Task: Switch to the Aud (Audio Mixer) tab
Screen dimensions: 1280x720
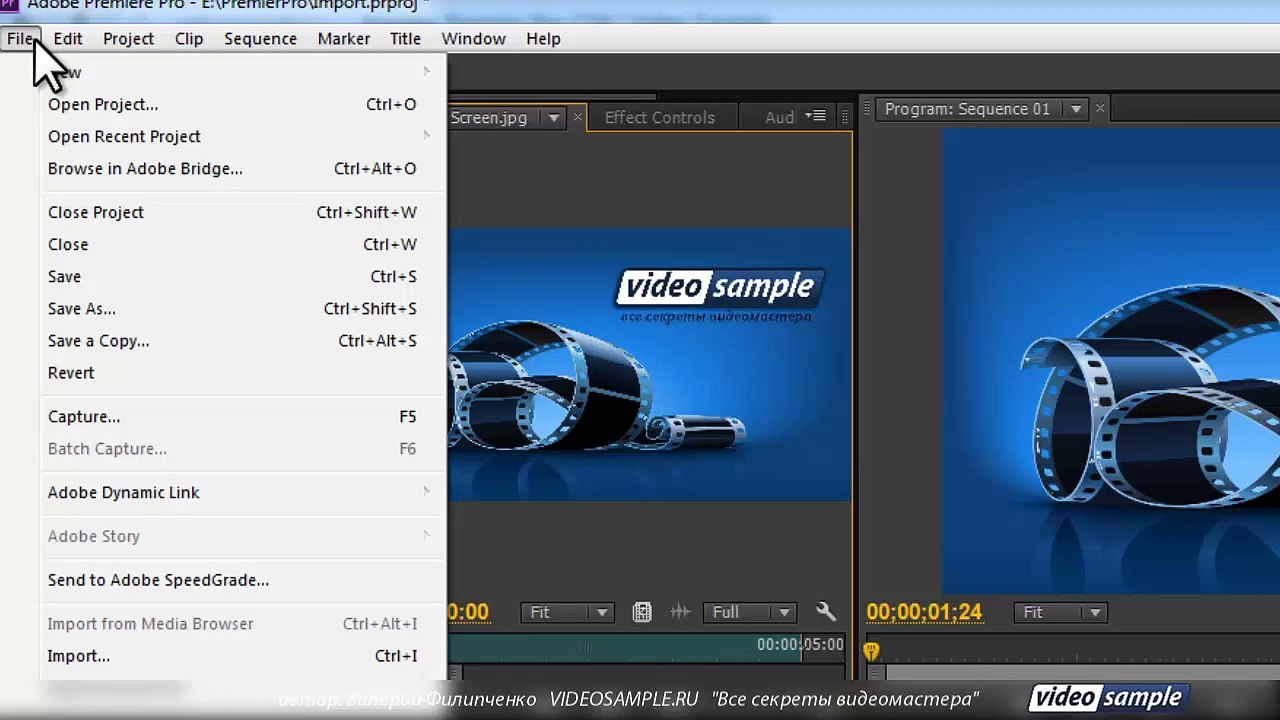Action: [779, 117]
